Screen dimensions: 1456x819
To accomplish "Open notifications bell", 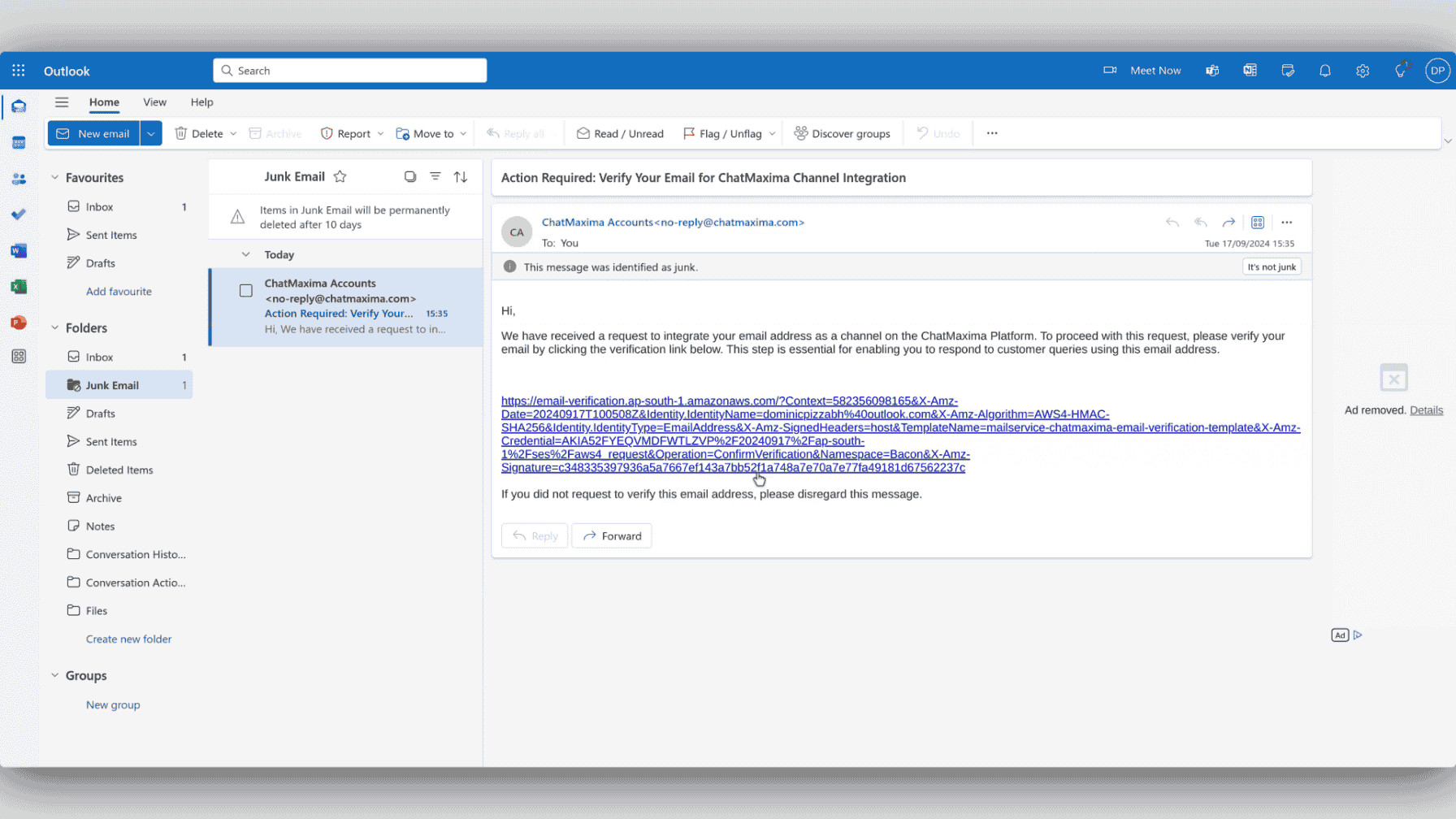I will click(x=1325, y=71).
